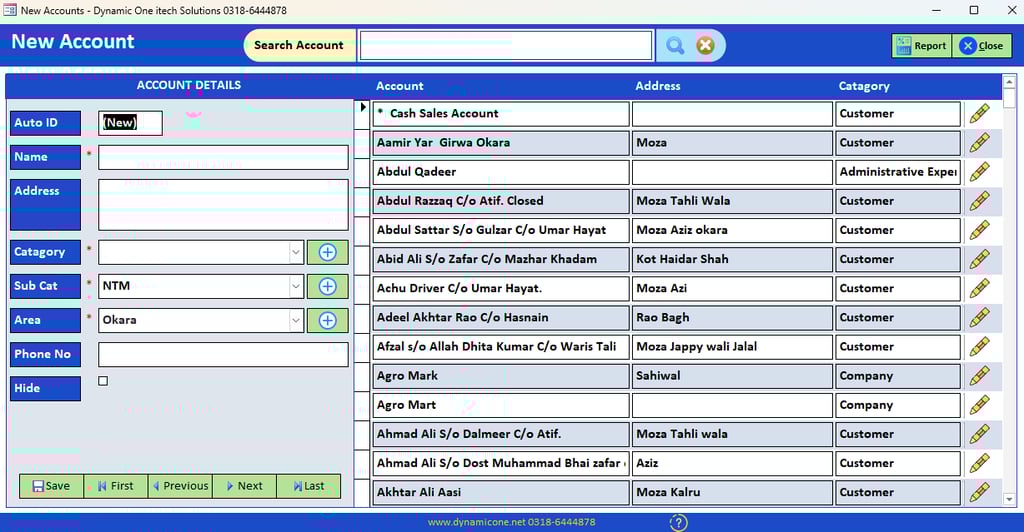This screenshot has width=1024, height=532.
Task: Edit pencil for Ahmad Ali S/o Dost Muhammad
Action: pyautogui.click(x=980, y=463)
